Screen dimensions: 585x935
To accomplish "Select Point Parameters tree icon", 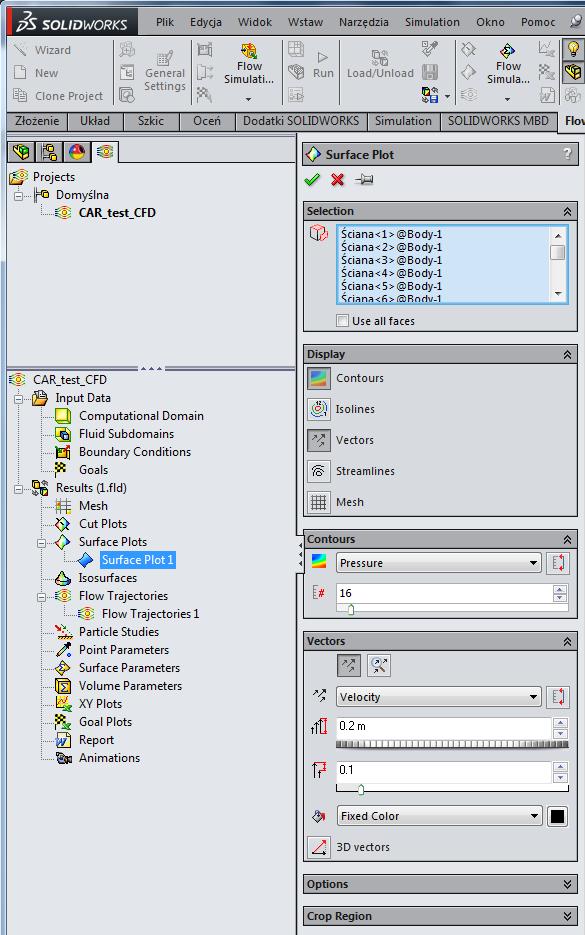I will (63, 650).
